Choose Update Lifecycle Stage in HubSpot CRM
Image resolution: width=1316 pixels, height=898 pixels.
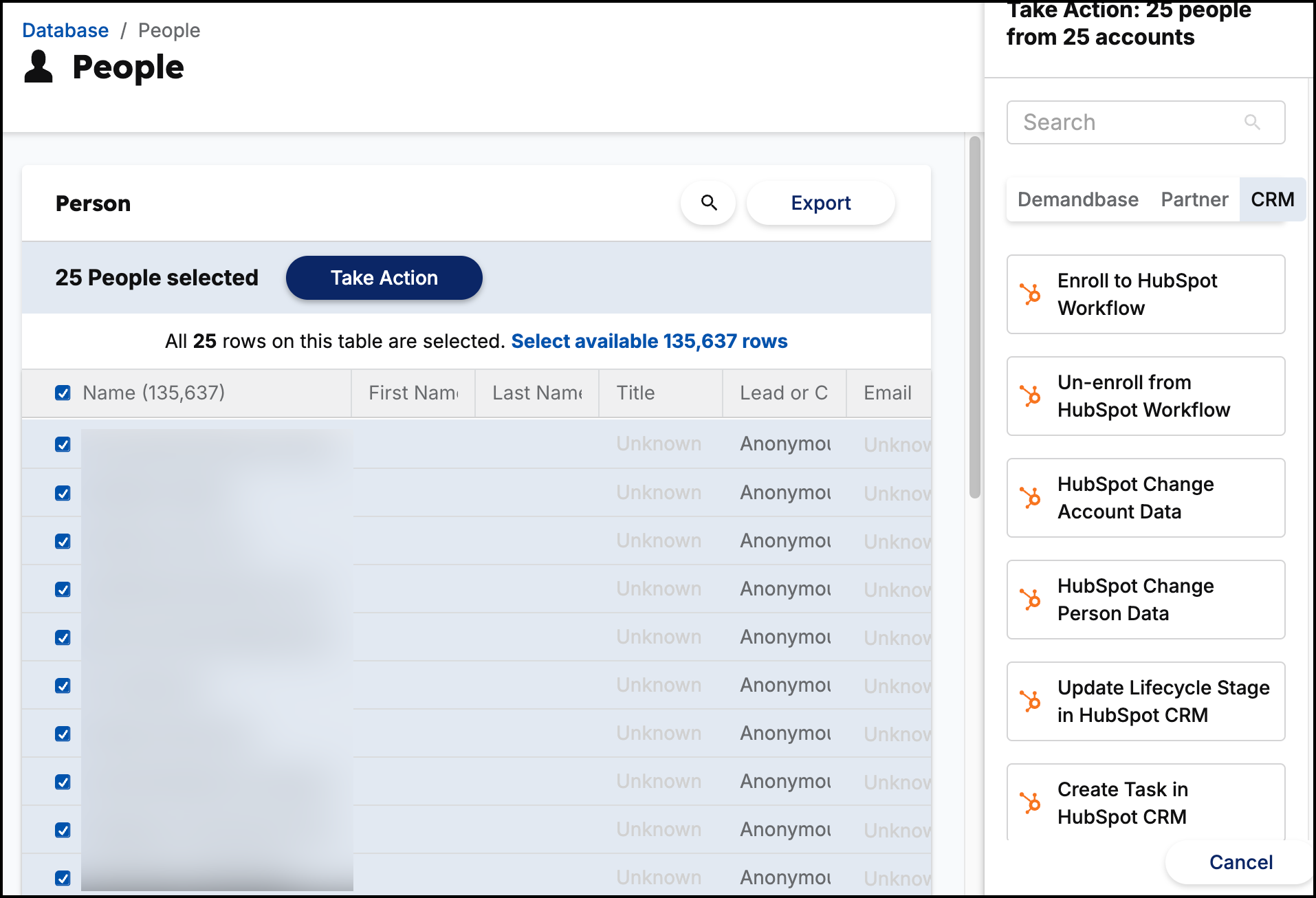pyautogui.click(x=1145, y=701)
